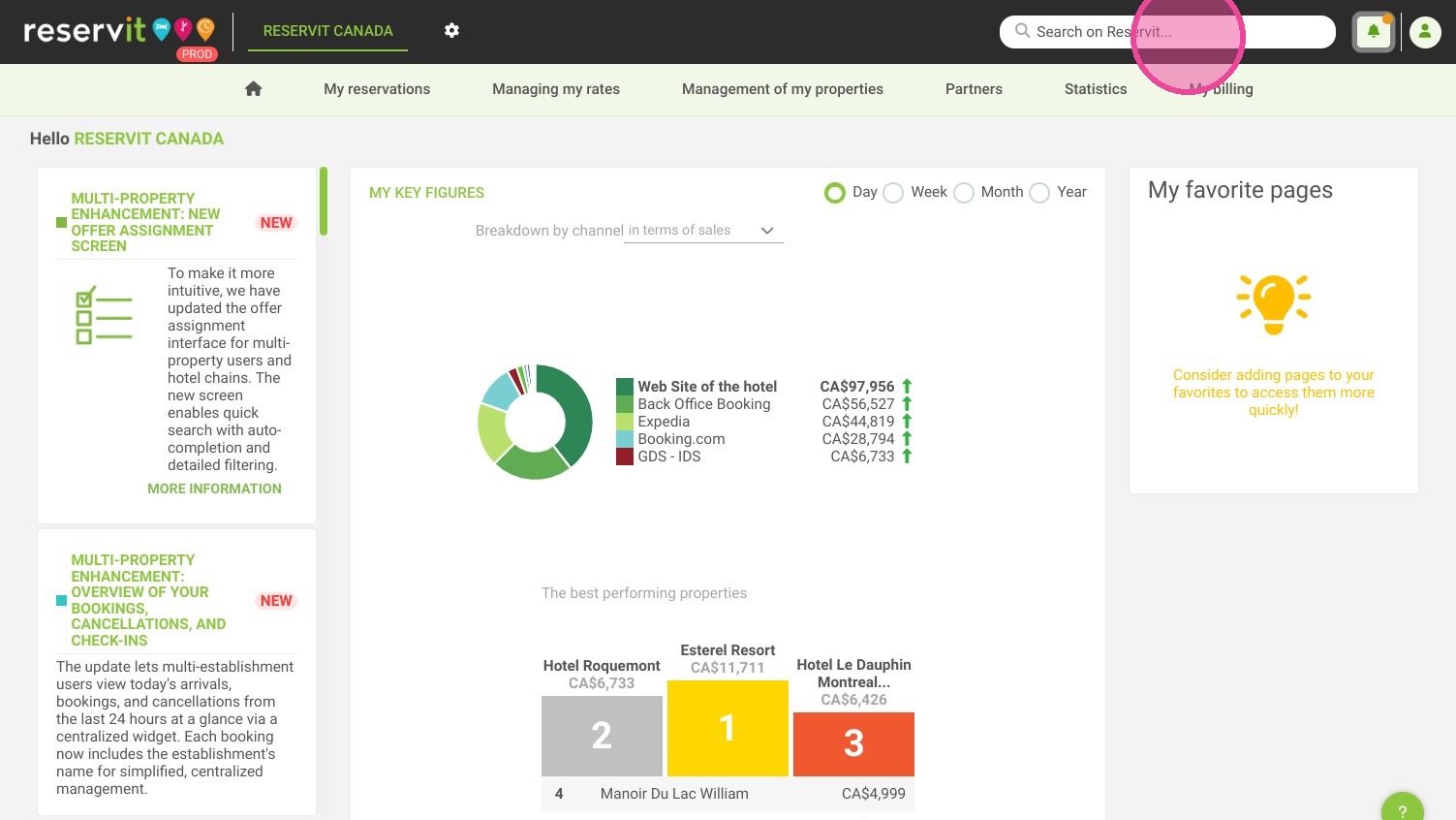Click the RESERVIT CANADA property tab
Viewport: 1456px width, 820px height.
coord(328,31)
